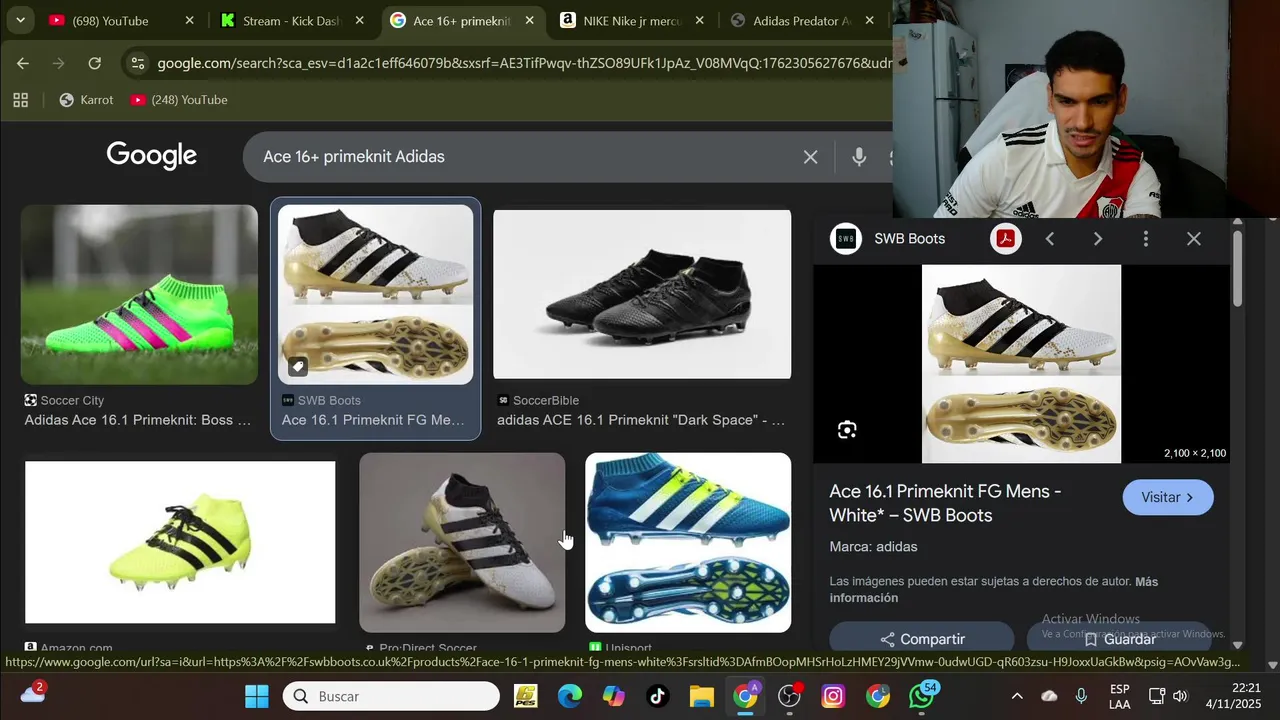Screen dimensions: 1280x720
Task: Start voice search with the microphone
Action: 859,157
